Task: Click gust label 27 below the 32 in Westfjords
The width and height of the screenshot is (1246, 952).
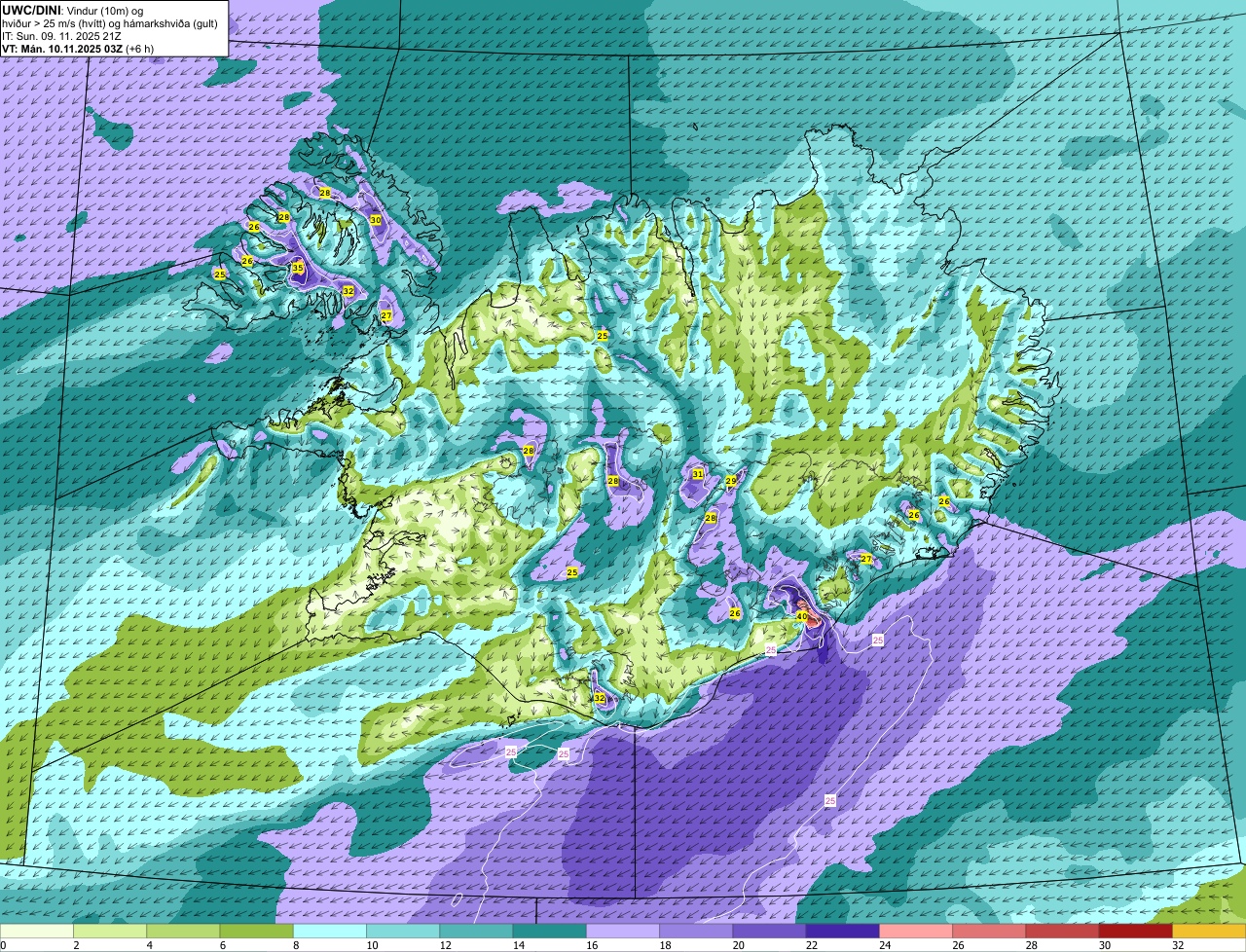Action: (x=386, y=315)
